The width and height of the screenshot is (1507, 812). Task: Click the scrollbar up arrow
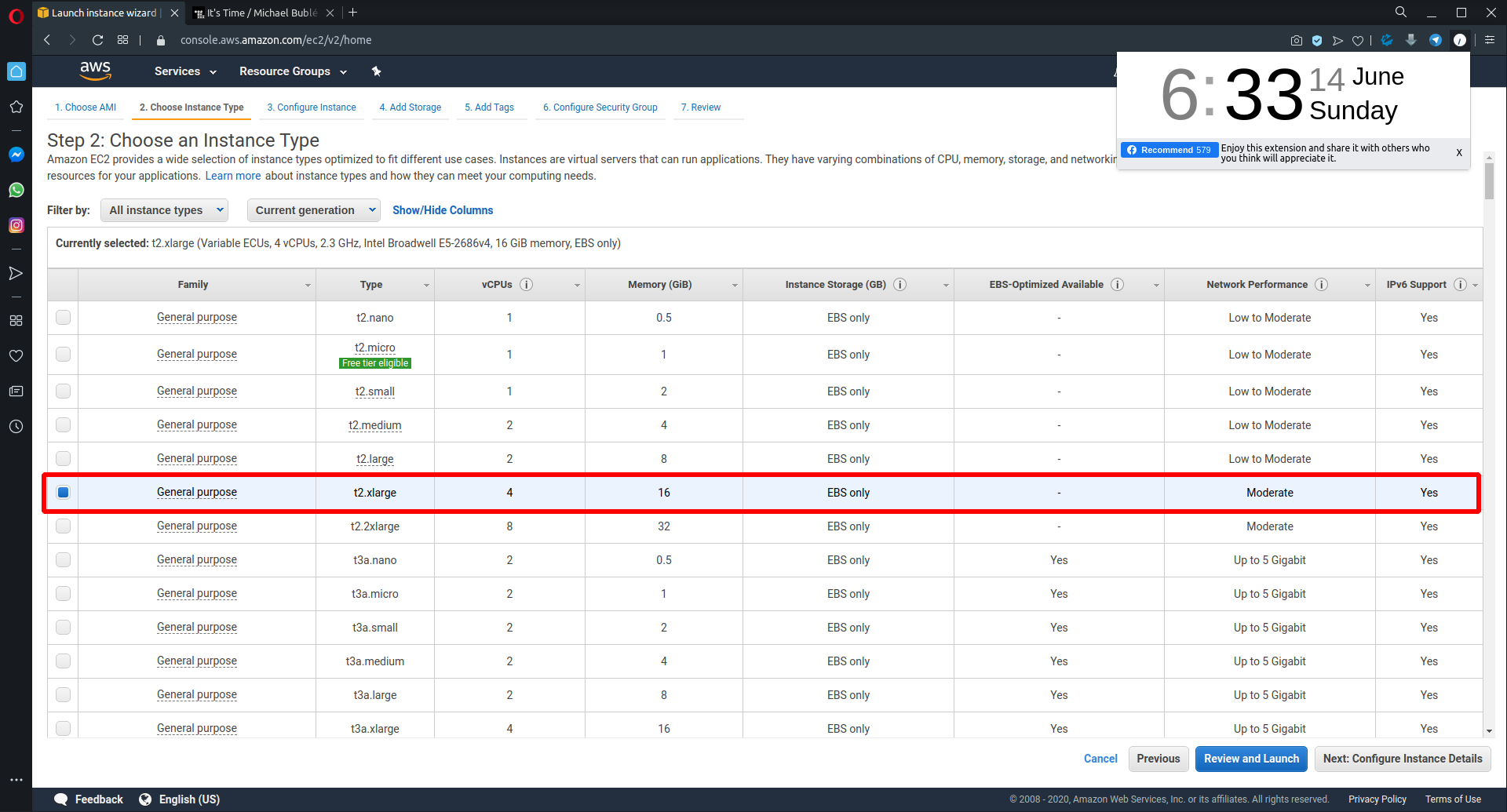[x=1489, y=158]
